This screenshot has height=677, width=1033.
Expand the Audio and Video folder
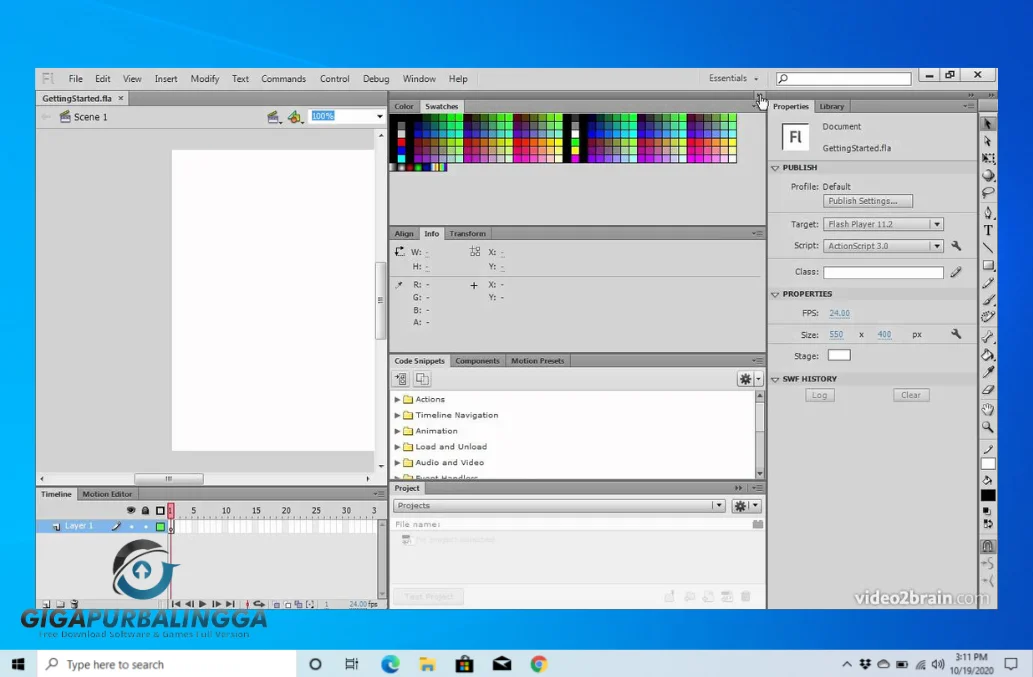tap(397, 462)
